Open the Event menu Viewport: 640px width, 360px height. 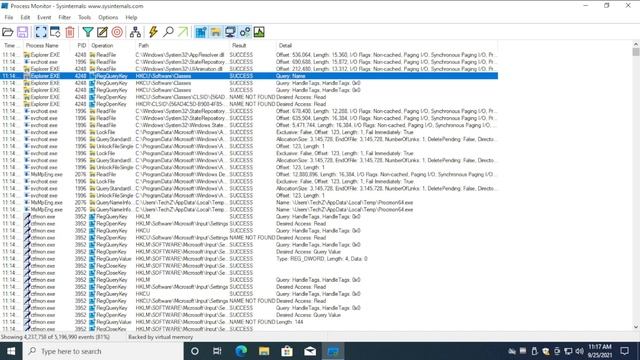tap(44, 18)
